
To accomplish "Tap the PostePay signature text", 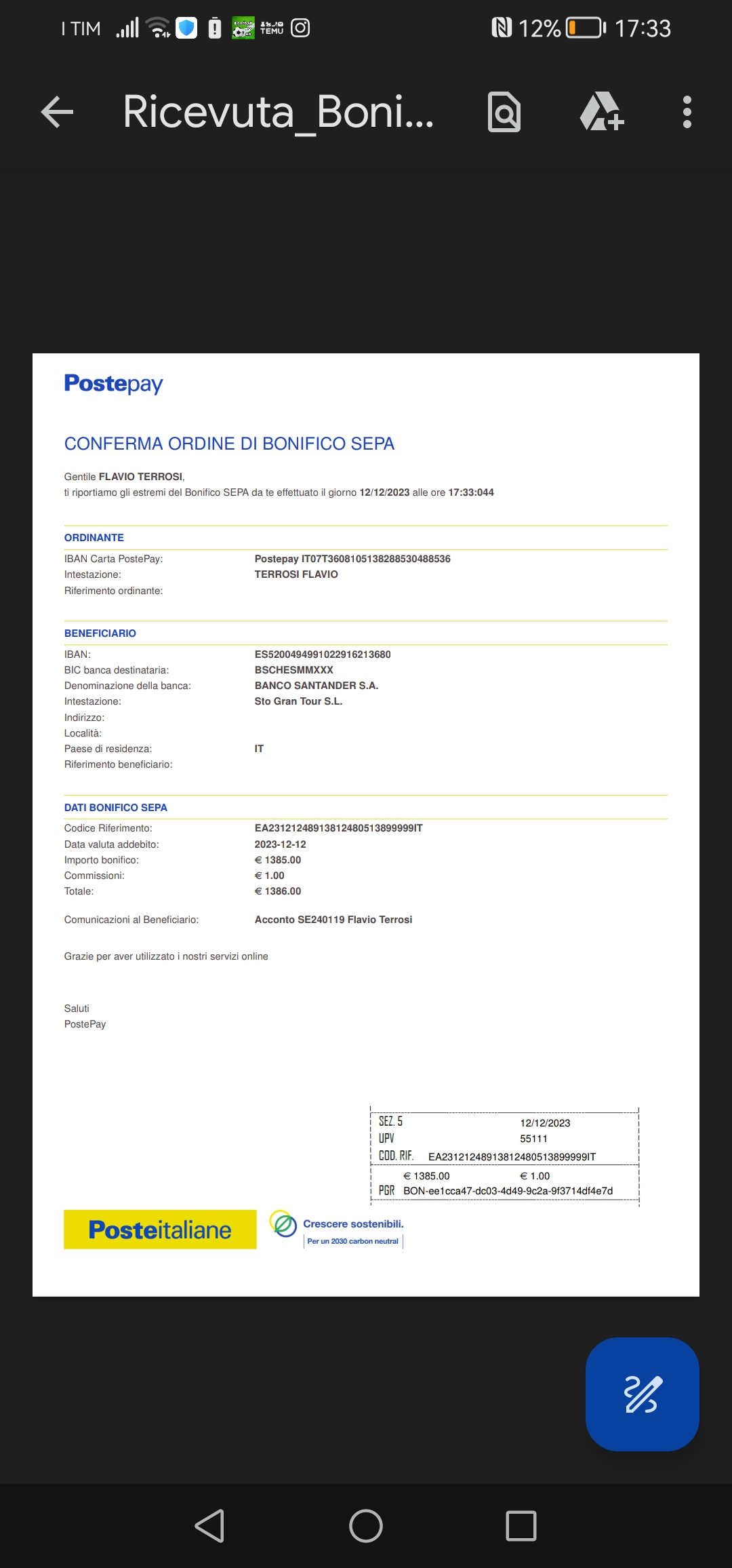I will 85,1024.
